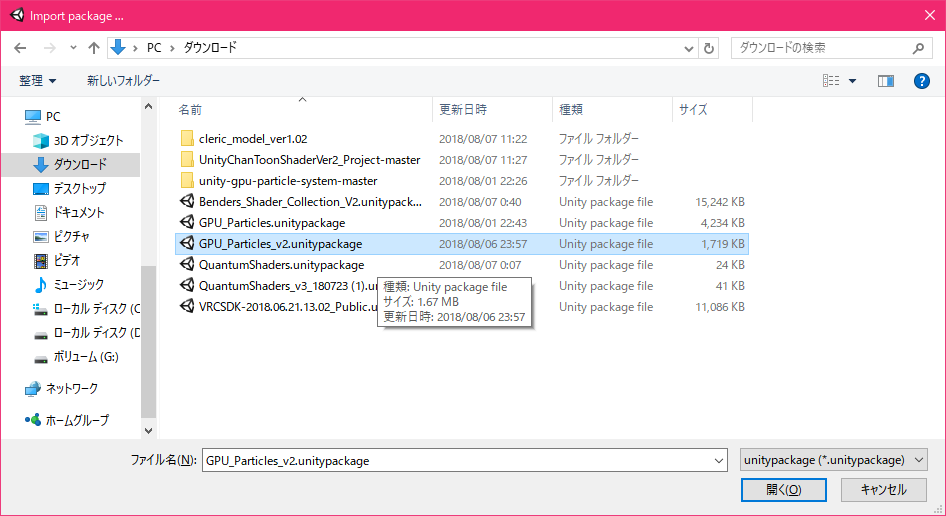Click Unity icon of QuantumShaders.unitypackage
946x516 pixels.
(x=187, y=265)
